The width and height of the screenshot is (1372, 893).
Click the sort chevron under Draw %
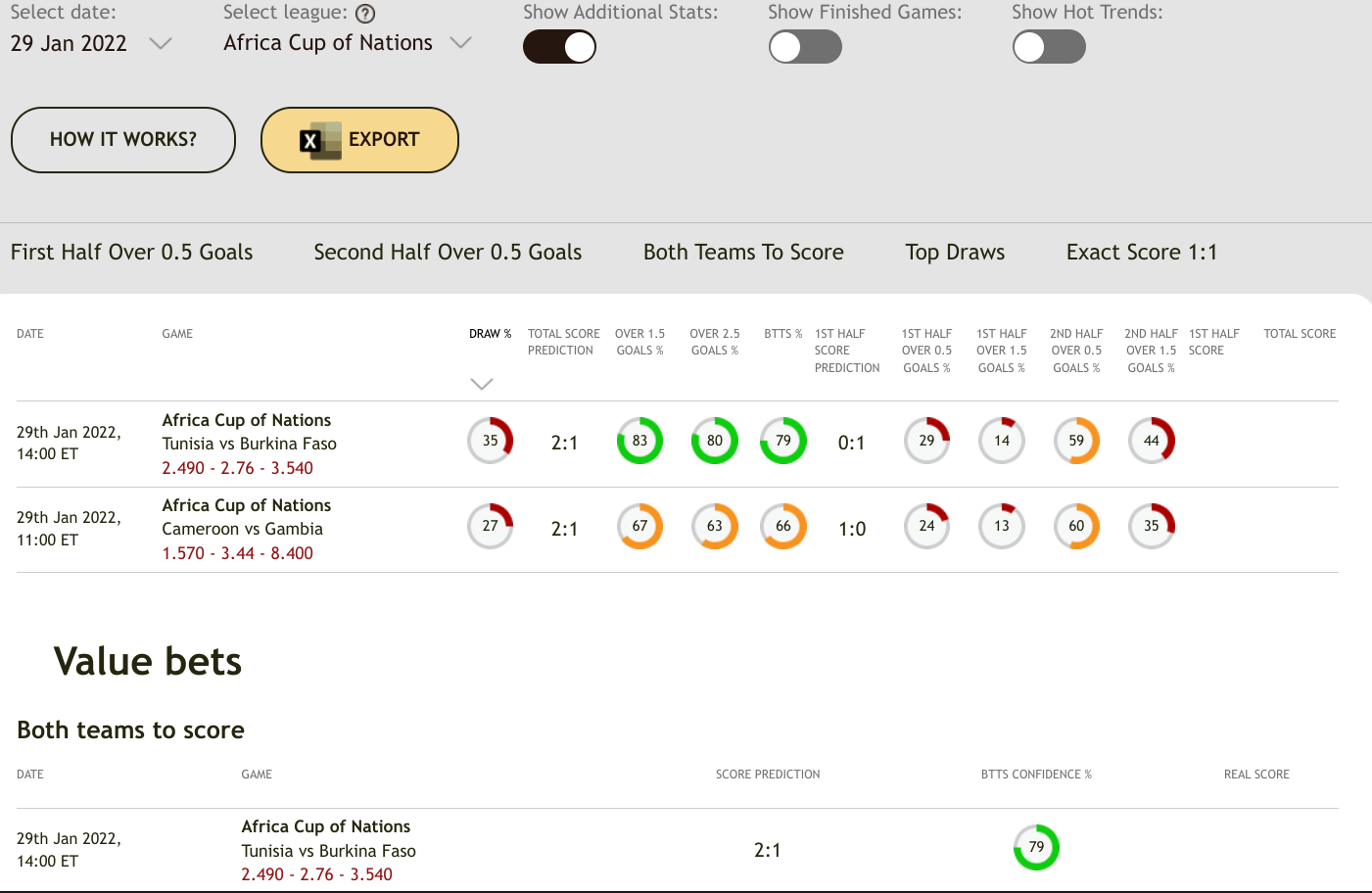tap(482, 384)
